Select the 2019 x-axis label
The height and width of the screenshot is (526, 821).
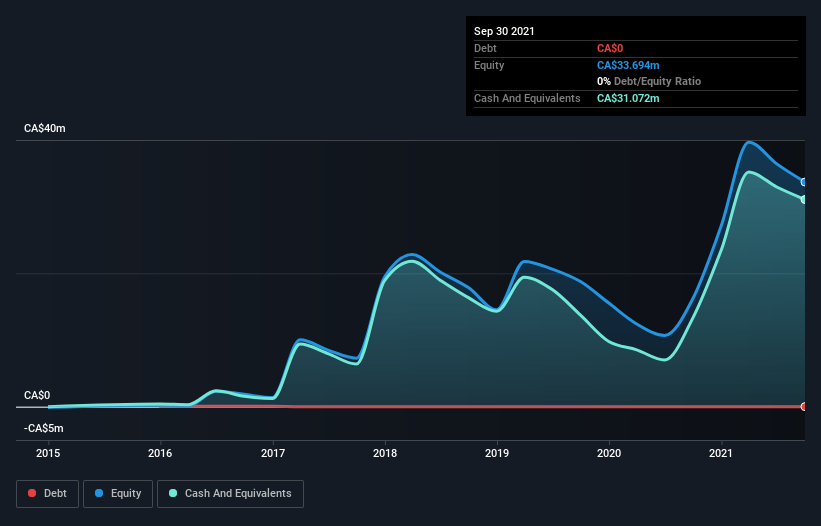pyautogui.click(x=497, y=453)
